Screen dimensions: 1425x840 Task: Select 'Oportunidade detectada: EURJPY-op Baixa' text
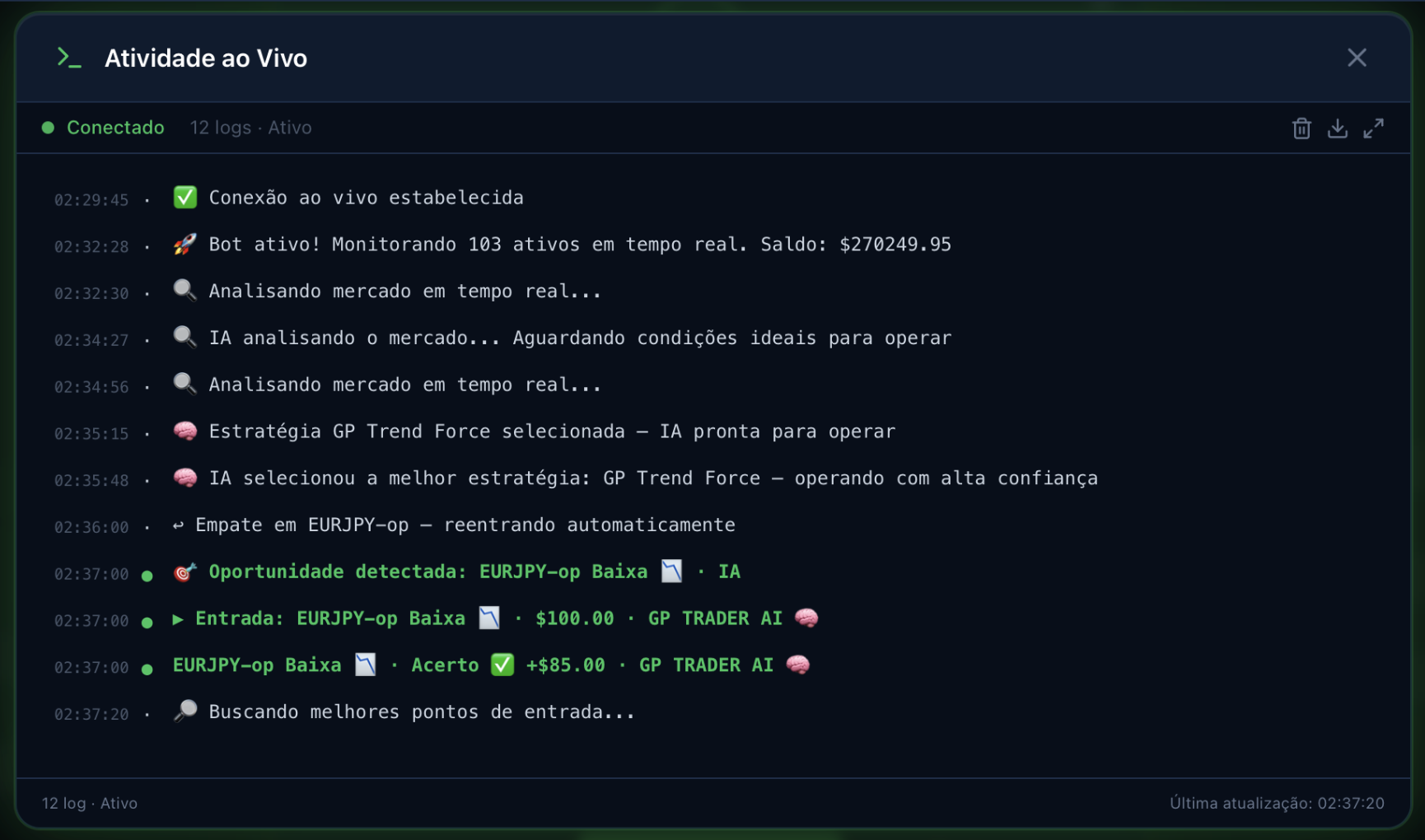[428, 572]
